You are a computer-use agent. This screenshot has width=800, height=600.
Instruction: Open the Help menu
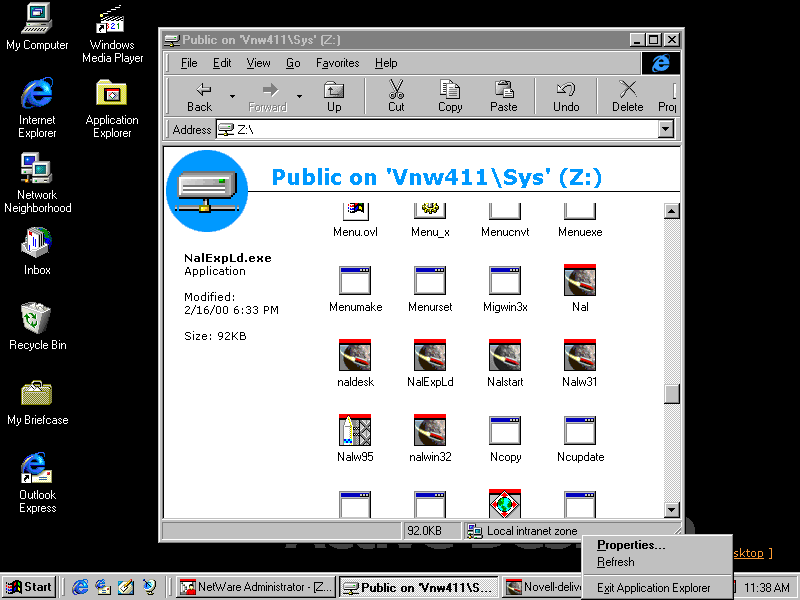386,63
